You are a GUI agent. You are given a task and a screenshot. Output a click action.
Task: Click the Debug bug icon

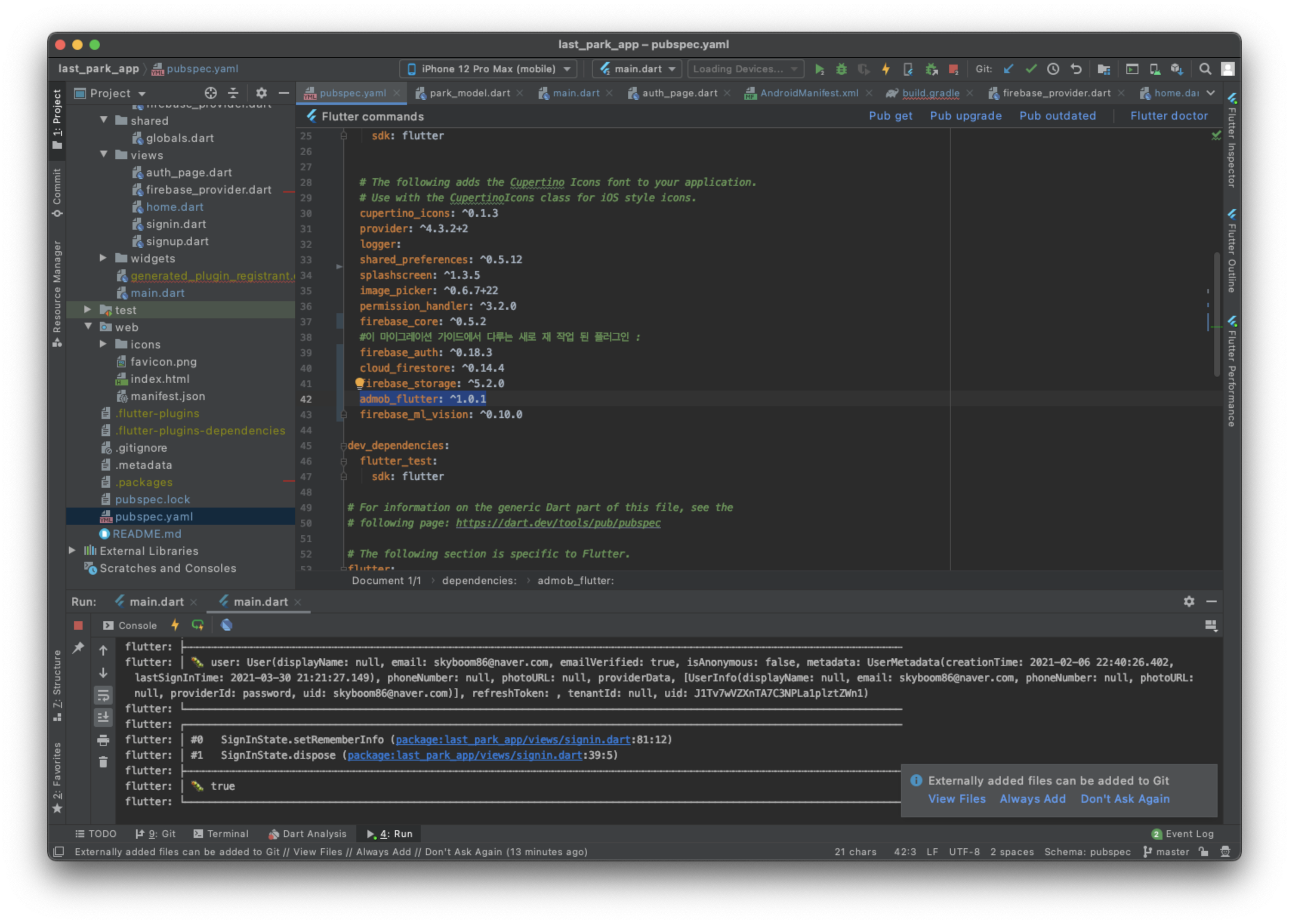tap(841, 69)
